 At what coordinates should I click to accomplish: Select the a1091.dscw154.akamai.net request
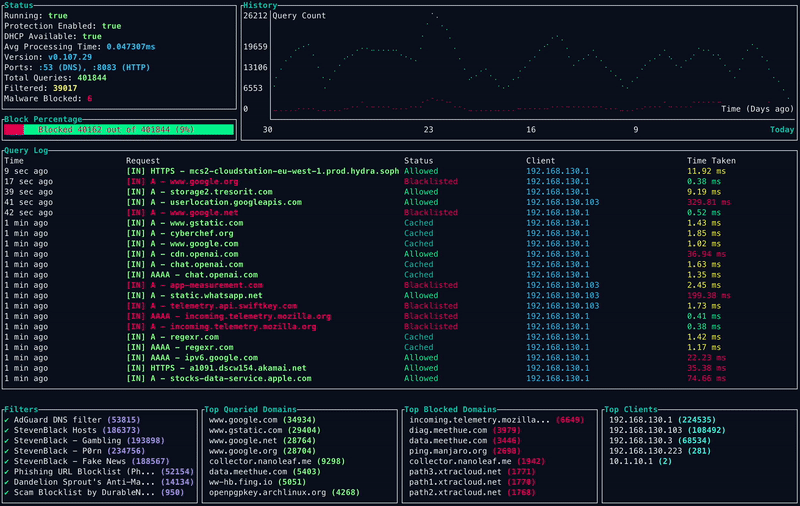point(400,368)
